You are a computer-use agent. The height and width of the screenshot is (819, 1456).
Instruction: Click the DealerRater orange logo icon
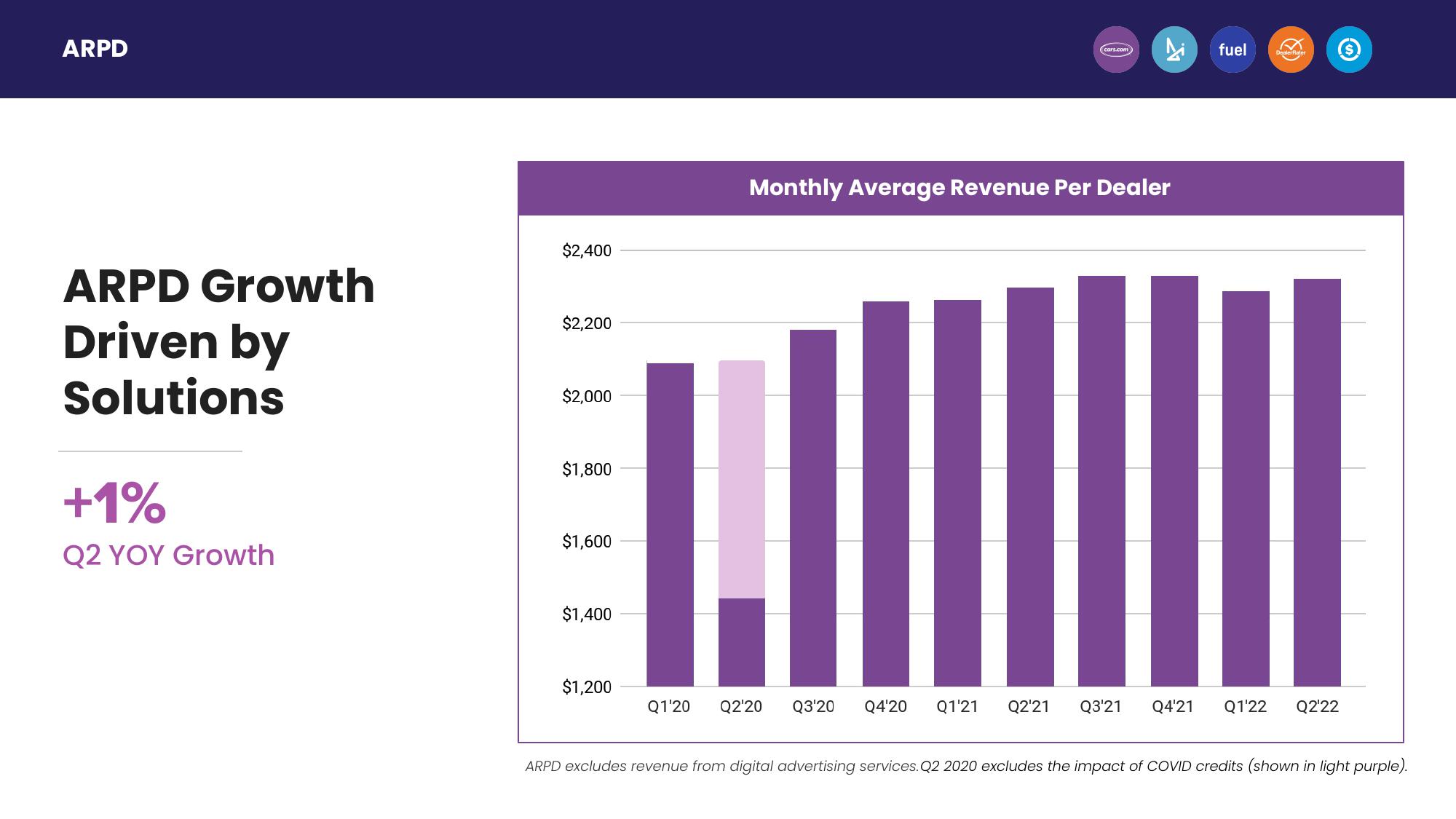[1291, 50]
